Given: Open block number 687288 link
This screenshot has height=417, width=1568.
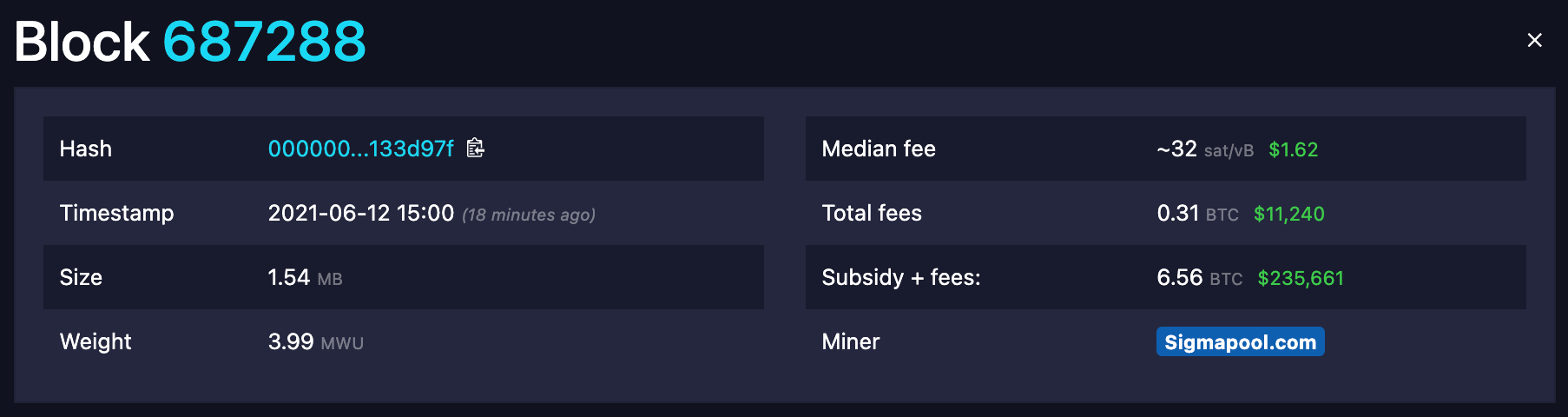Looking at the screenshot, I should coord(265,42).
